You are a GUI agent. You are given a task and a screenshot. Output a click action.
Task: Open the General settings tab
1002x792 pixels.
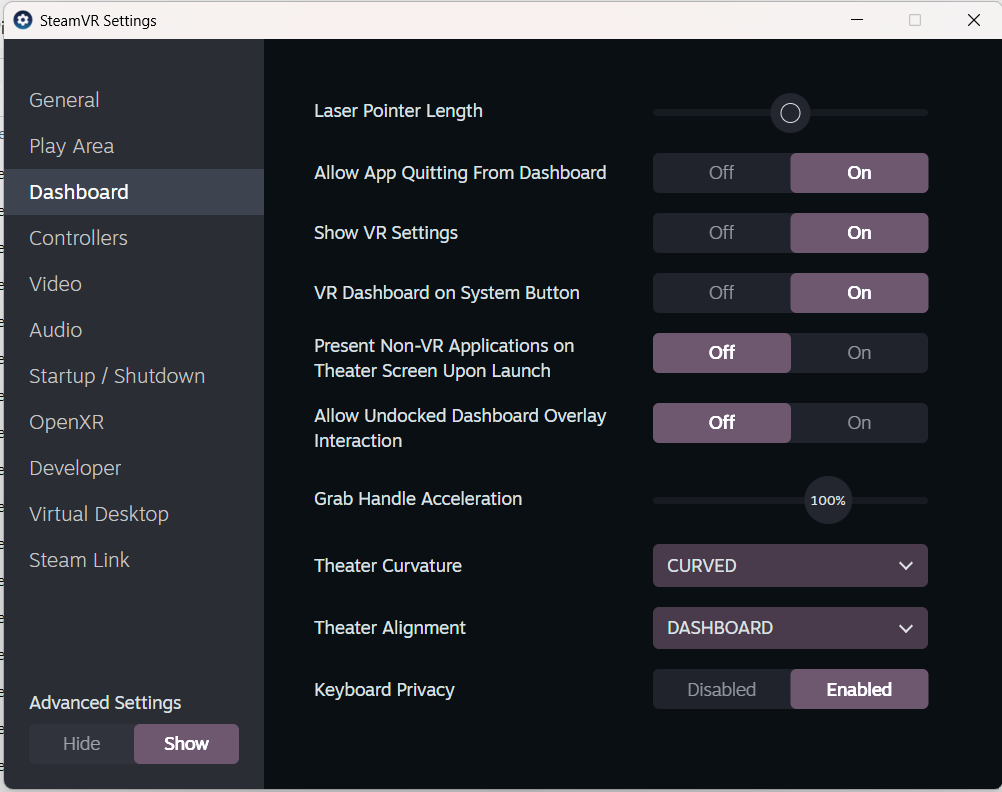coord(134,100)
